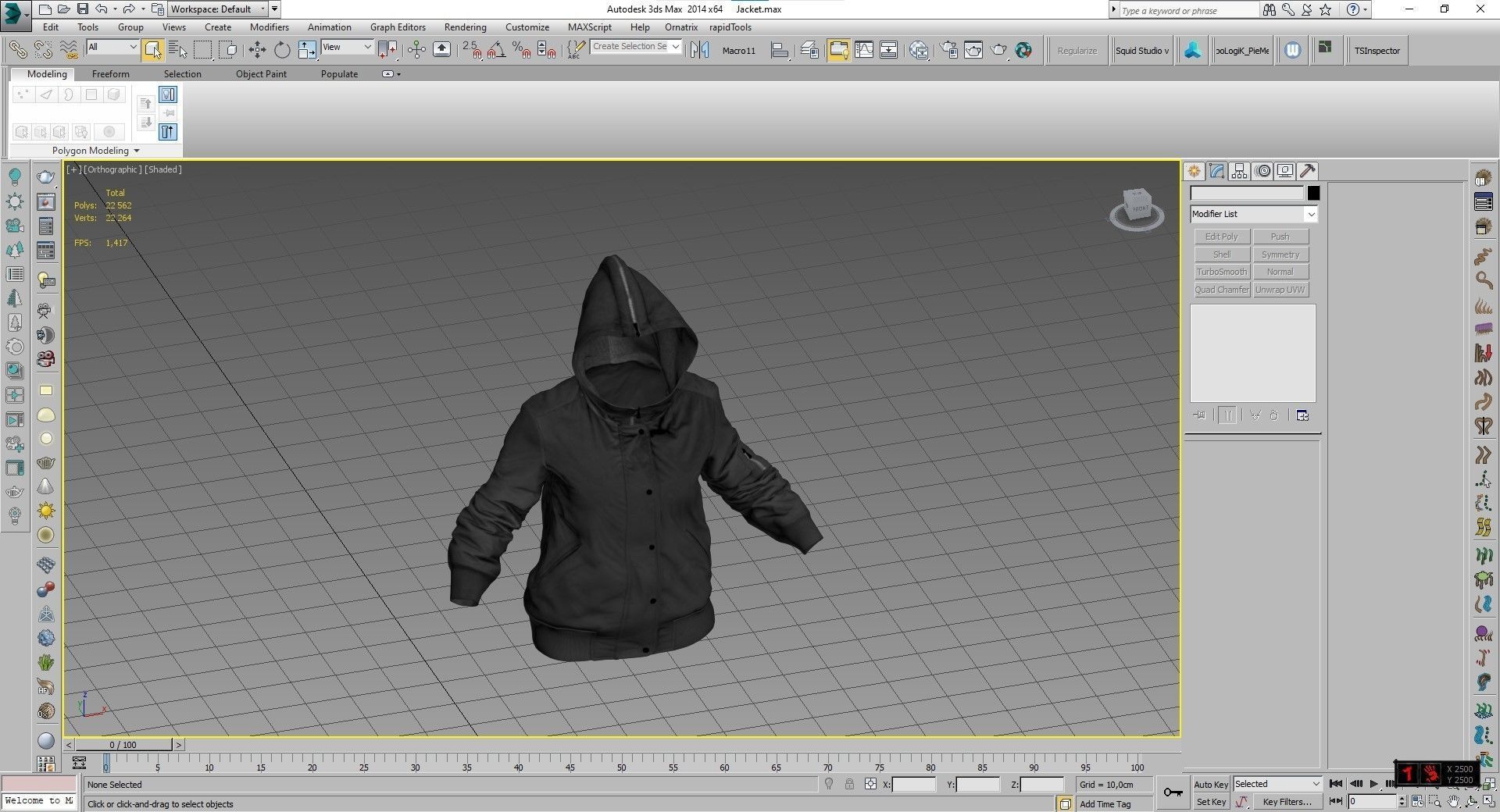Activate Select and Uniform Scale tool
1500x812 pixels.
tap(307, 50)
